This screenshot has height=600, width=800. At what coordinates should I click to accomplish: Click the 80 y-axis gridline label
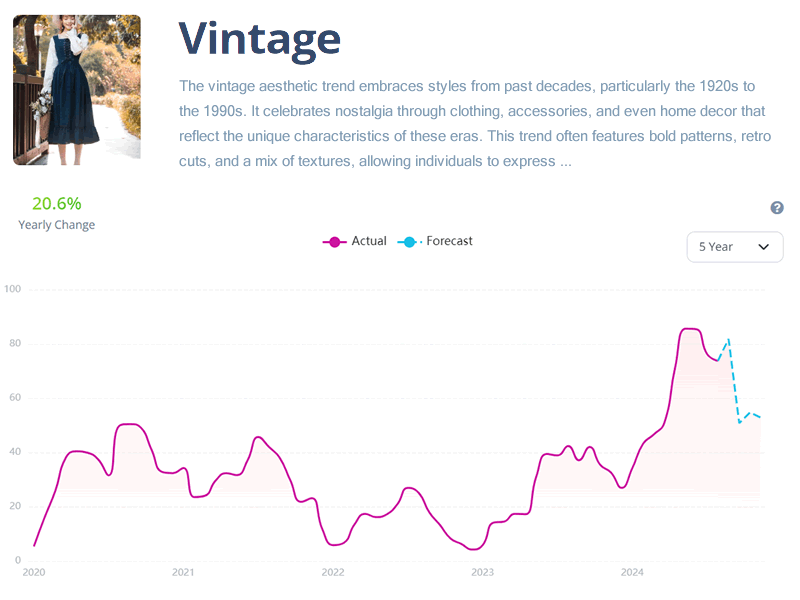point(15,343)
